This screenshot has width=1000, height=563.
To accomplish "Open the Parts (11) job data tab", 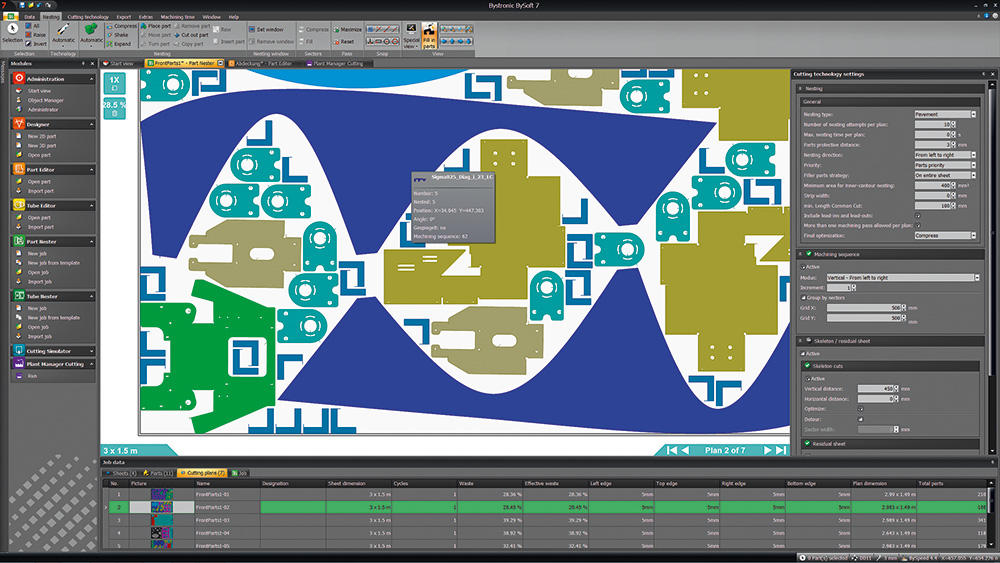I will (x=158, y=473).
